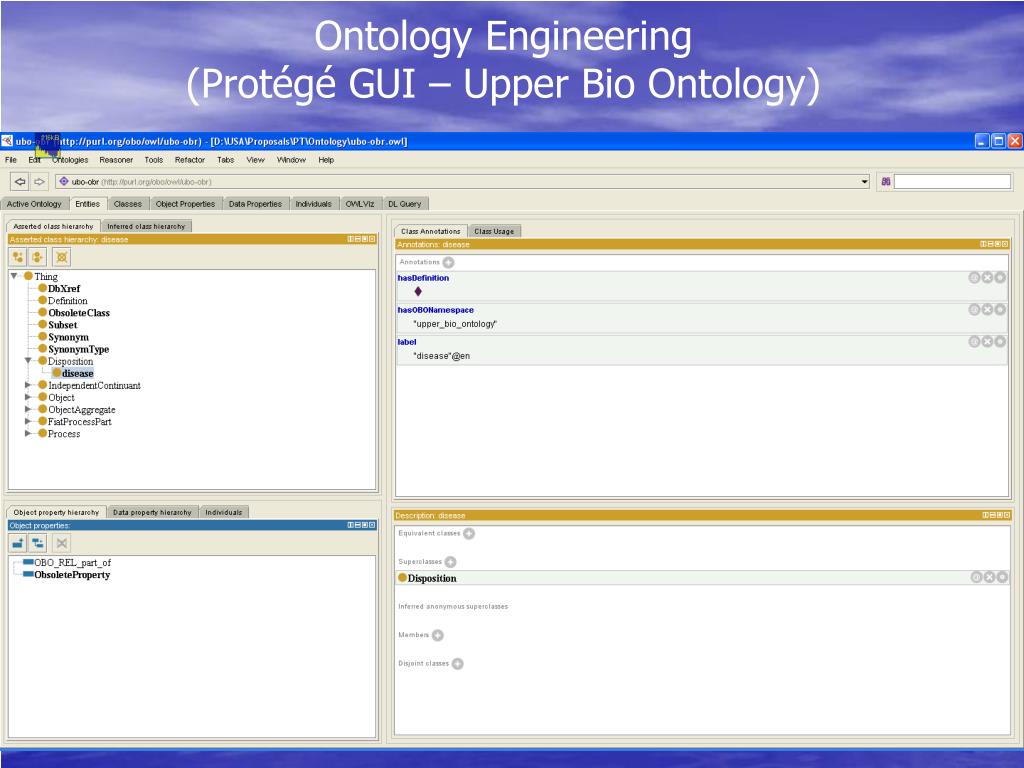Open the Object Properties tab
1024x768 pixels.
tap(185, 204)
